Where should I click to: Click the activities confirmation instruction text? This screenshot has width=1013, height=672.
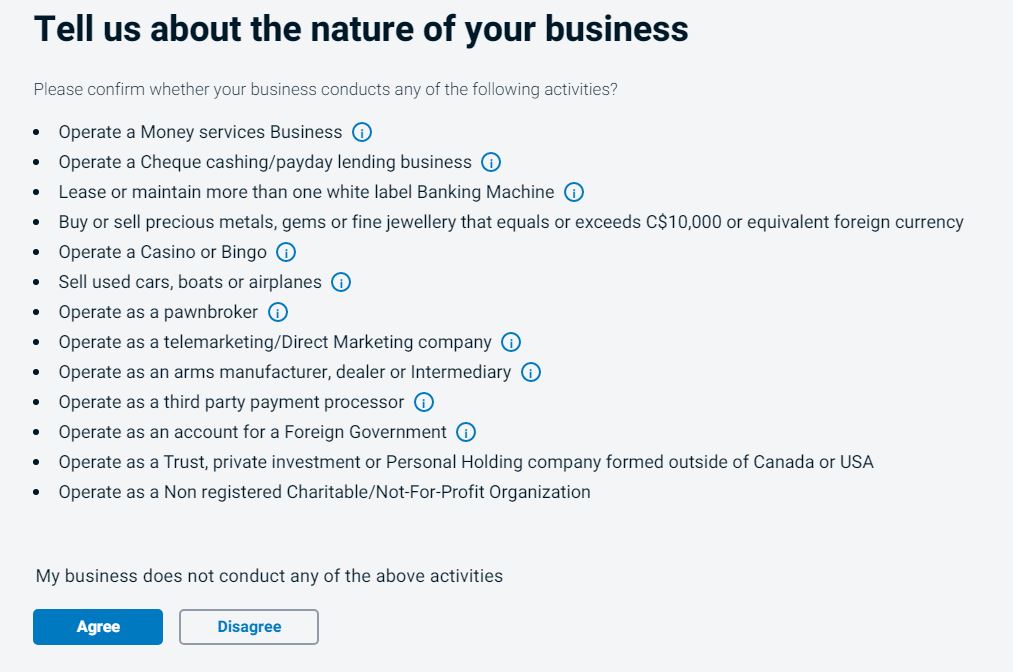click(x=326, y=89)
